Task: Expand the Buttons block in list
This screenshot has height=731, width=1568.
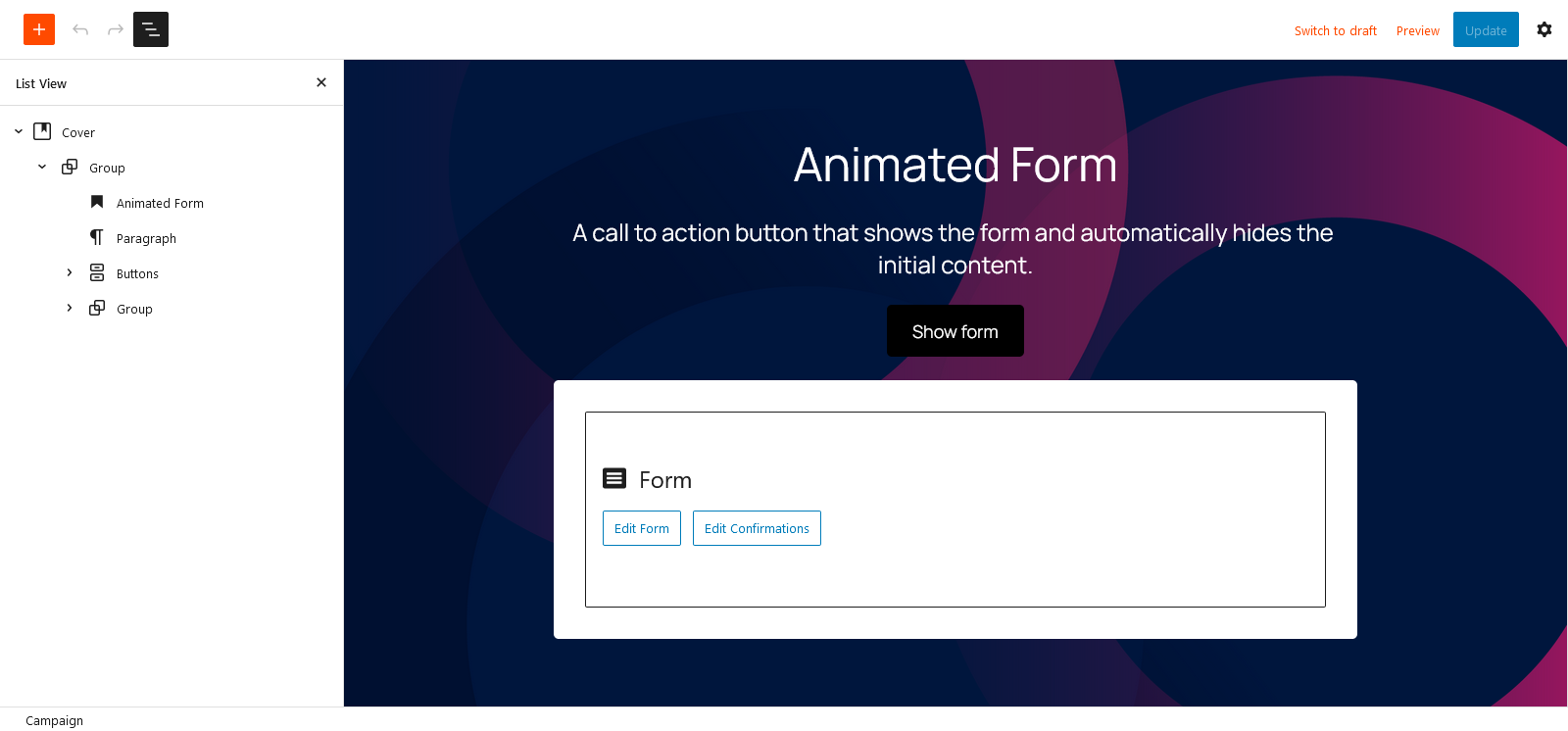Action: [70, 272]
